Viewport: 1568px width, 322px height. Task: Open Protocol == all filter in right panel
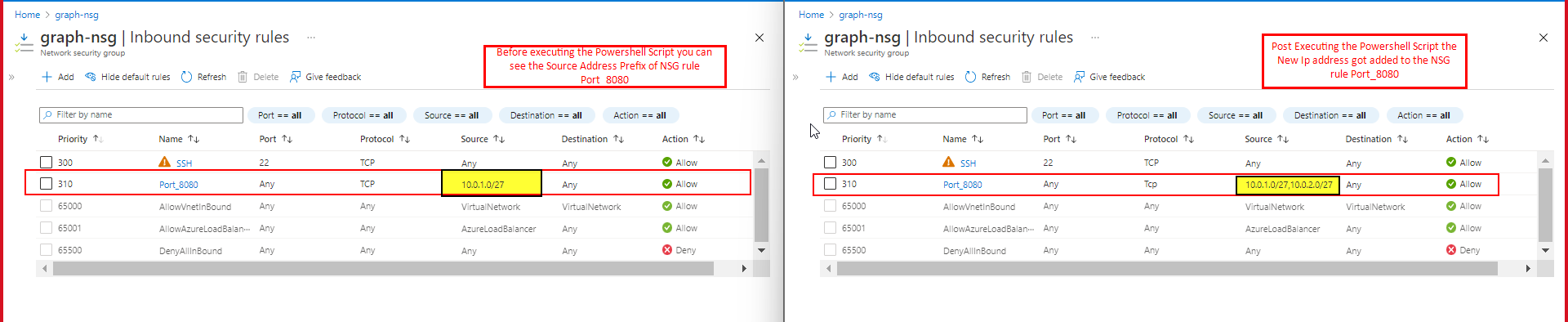(1147, 115)
